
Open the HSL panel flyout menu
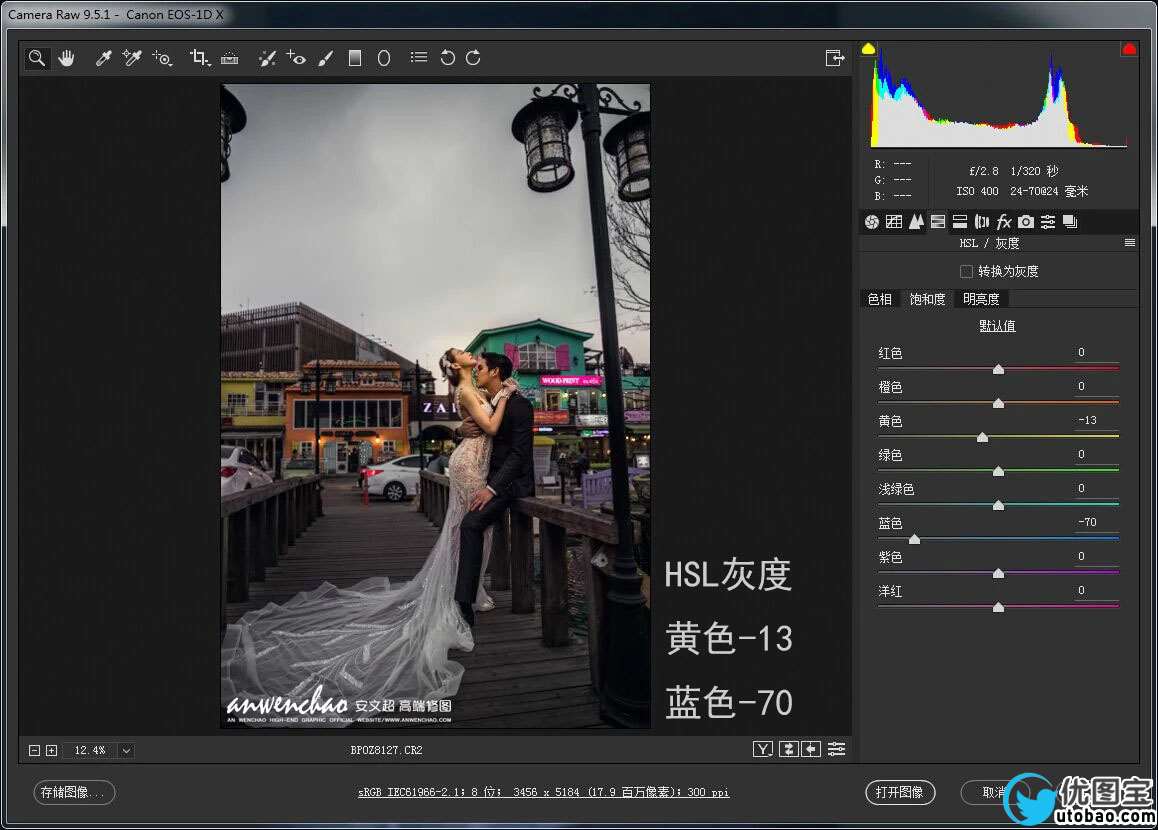1129,243
